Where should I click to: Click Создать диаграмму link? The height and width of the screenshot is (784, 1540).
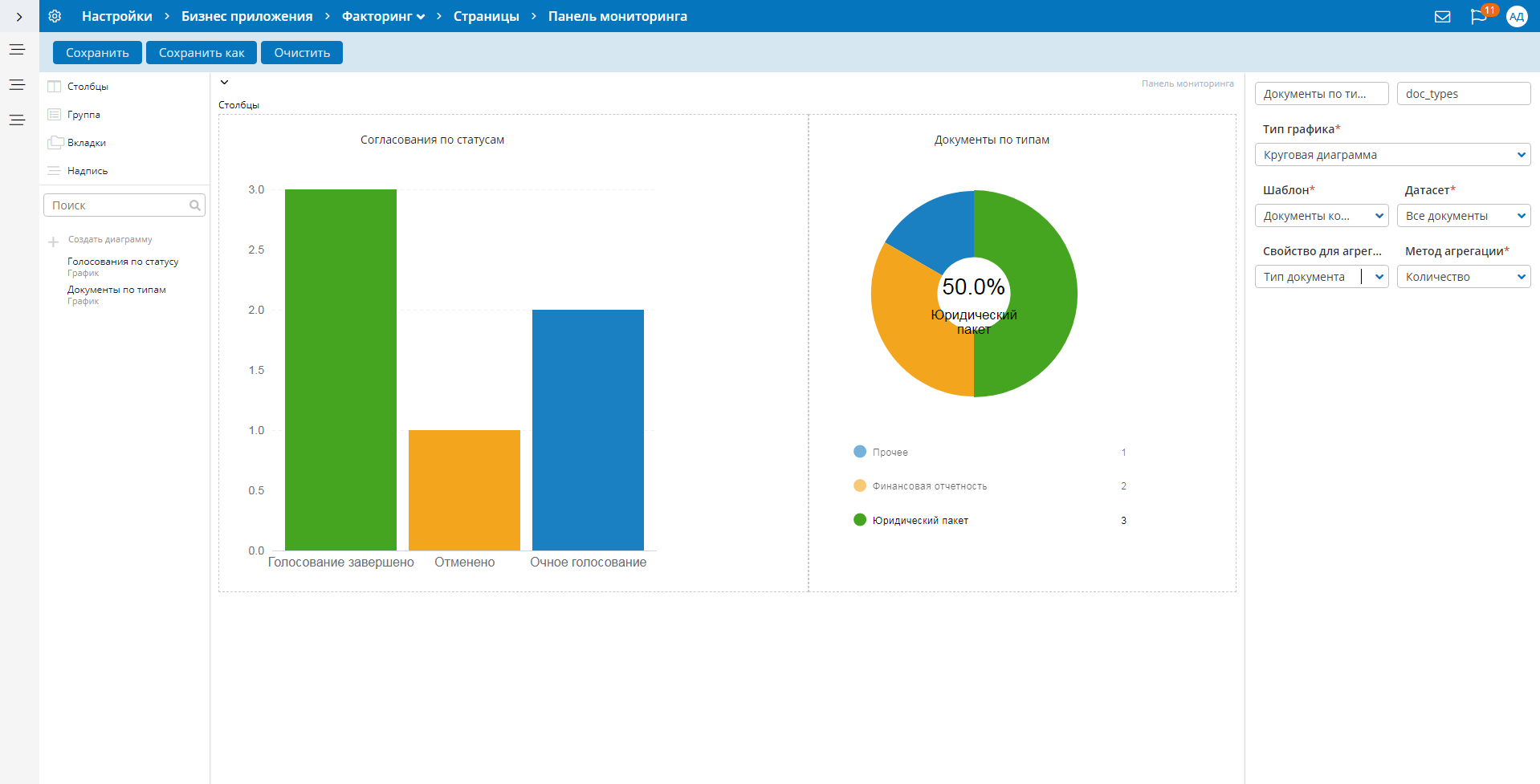[110, 239]
